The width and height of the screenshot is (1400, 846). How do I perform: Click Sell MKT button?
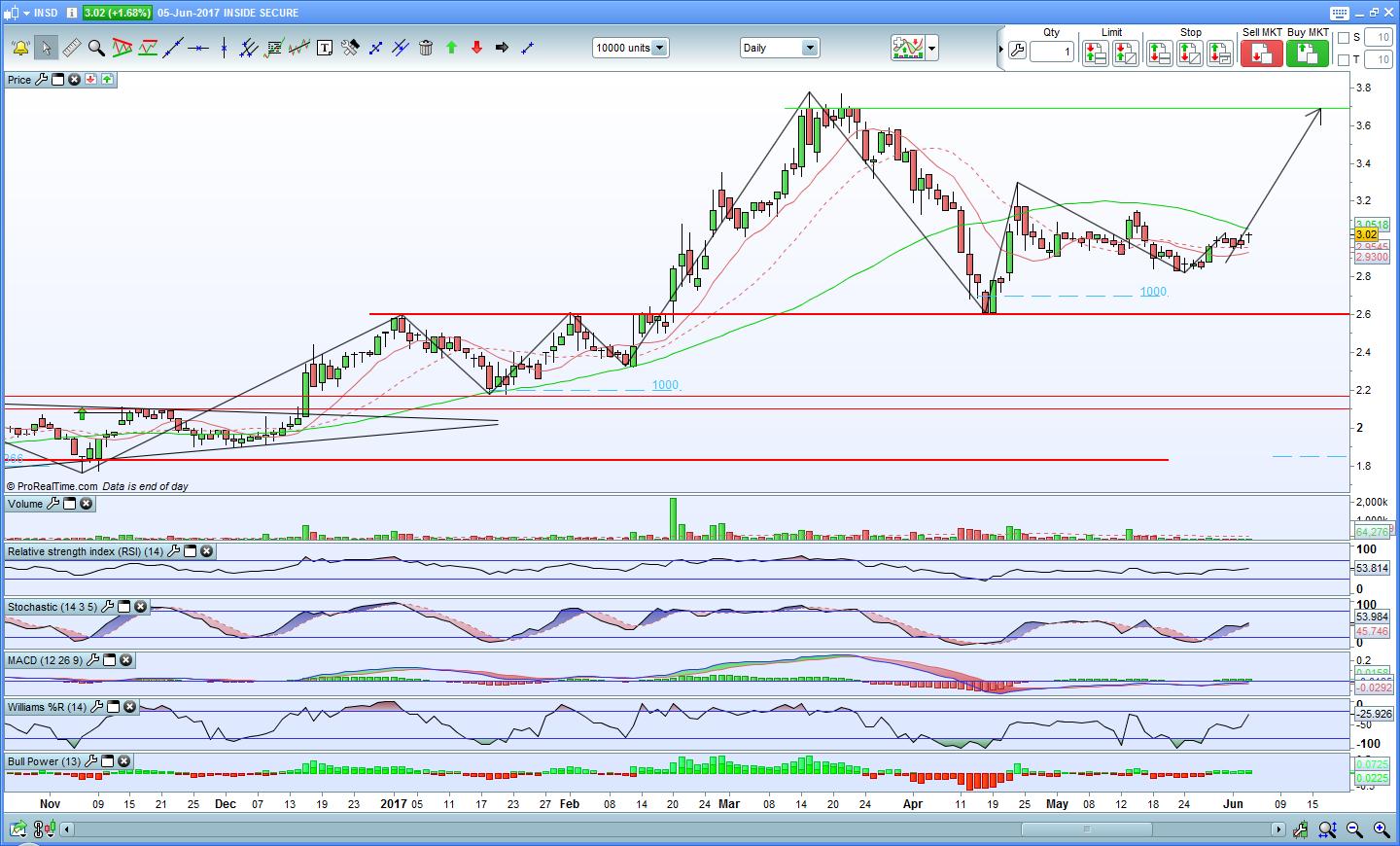pos(1262,53)
